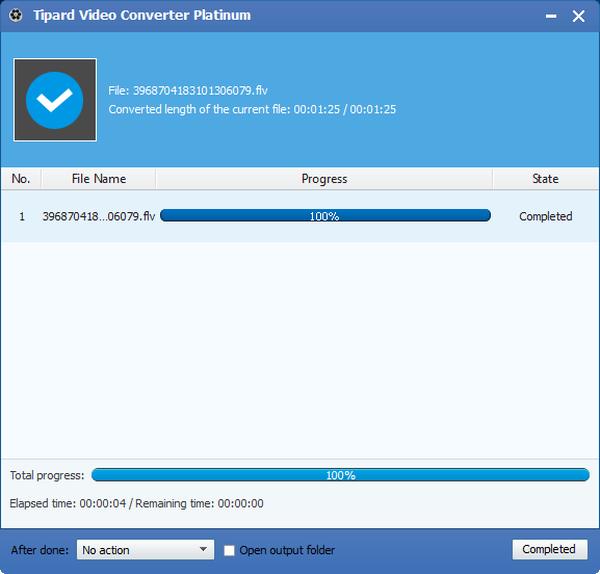
Task: Click the film reel app icon in title bar
Action: coord(16,15)
